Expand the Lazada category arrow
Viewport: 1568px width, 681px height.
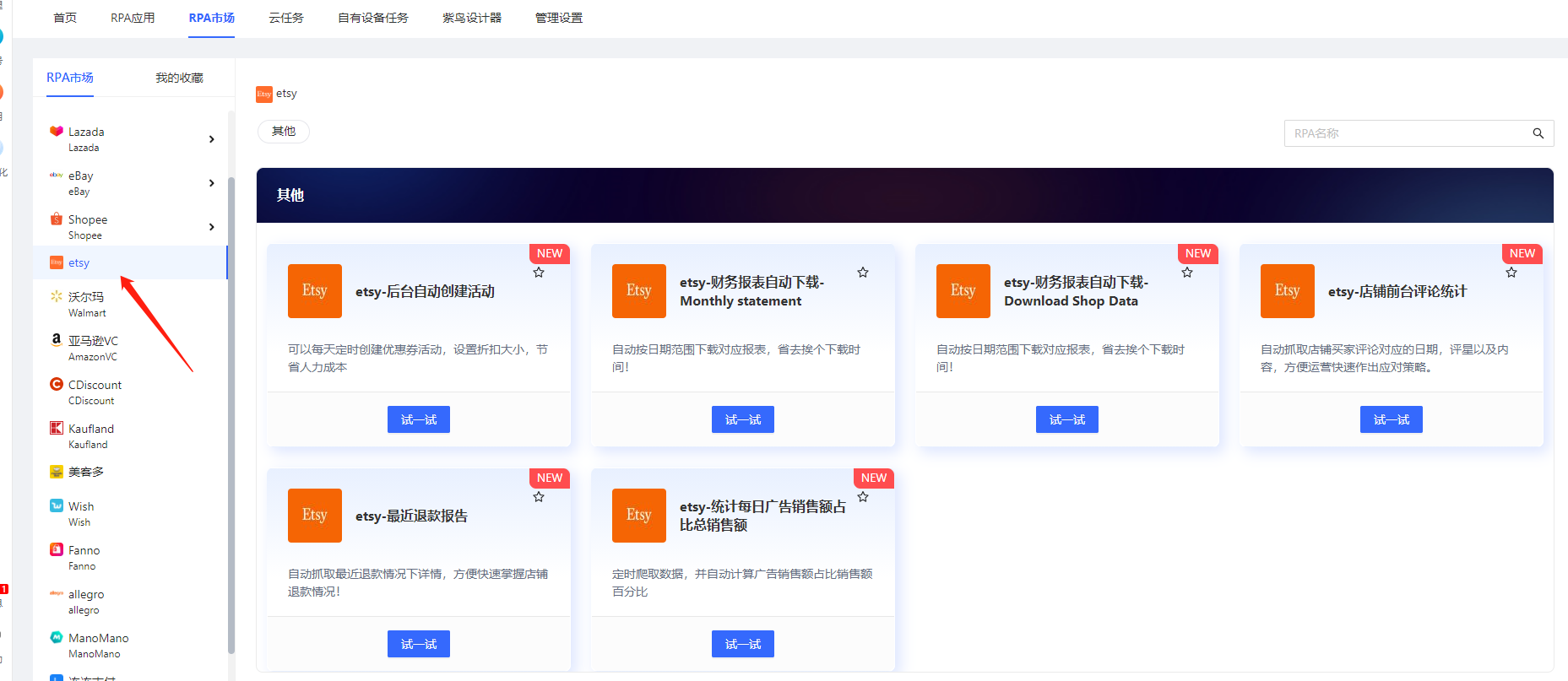point(211,139)
